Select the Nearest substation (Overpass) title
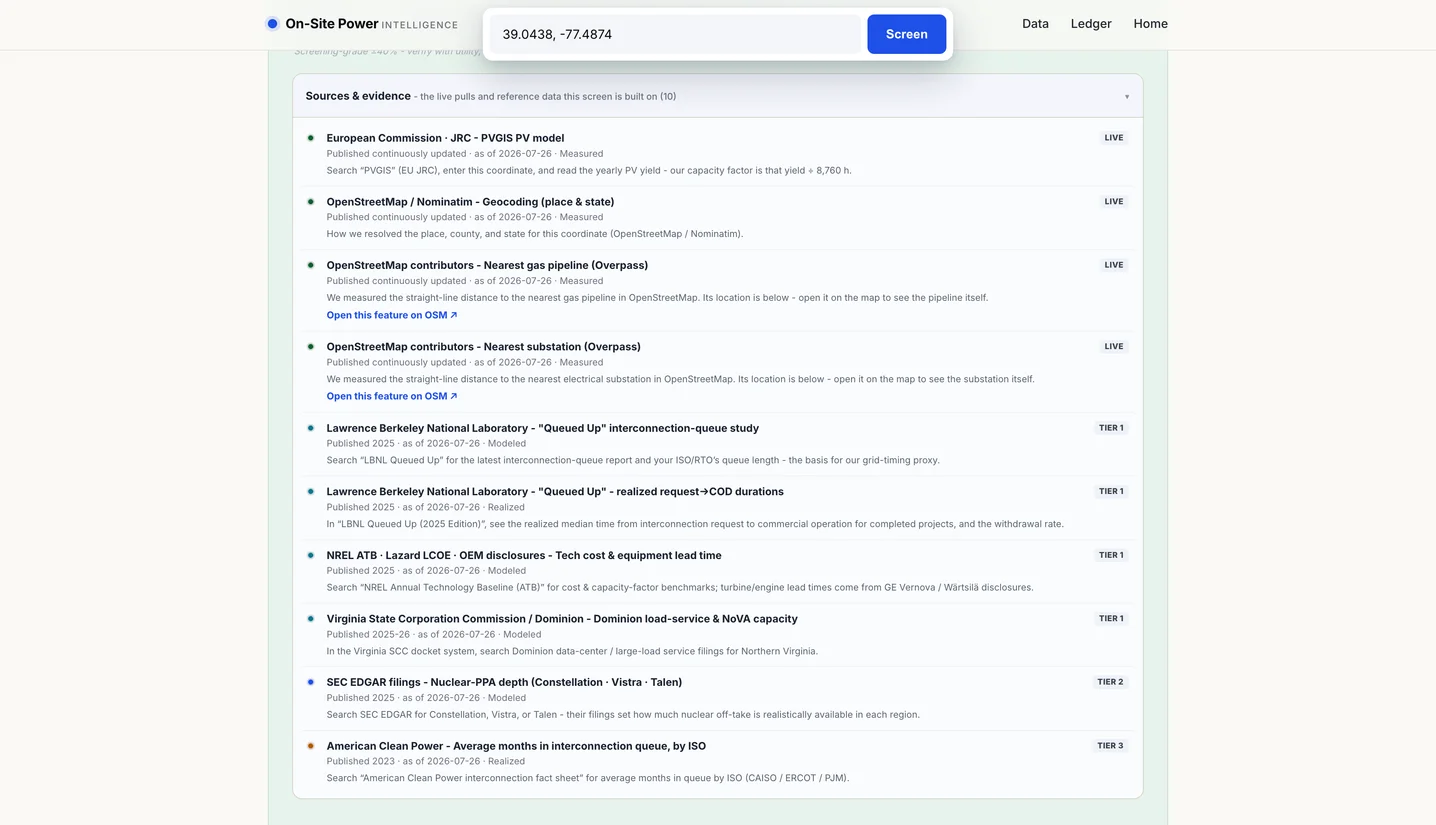Viewport: 1436px width, 825px height. pos(484,347)
